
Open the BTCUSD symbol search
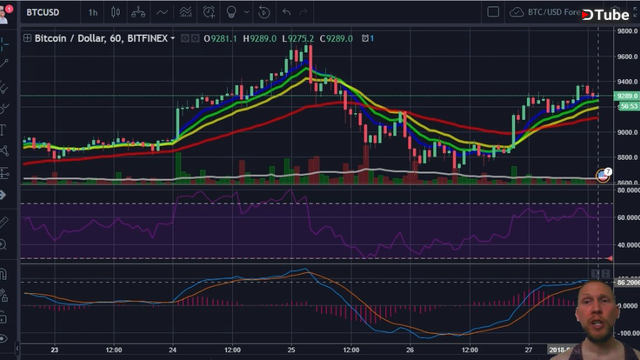pyautogui.click(x=43, y=12)
